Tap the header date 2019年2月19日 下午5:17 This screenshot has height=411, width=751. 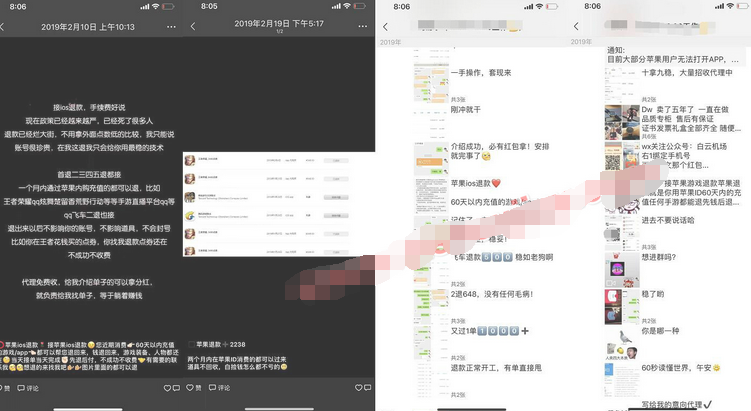[279, 23]
